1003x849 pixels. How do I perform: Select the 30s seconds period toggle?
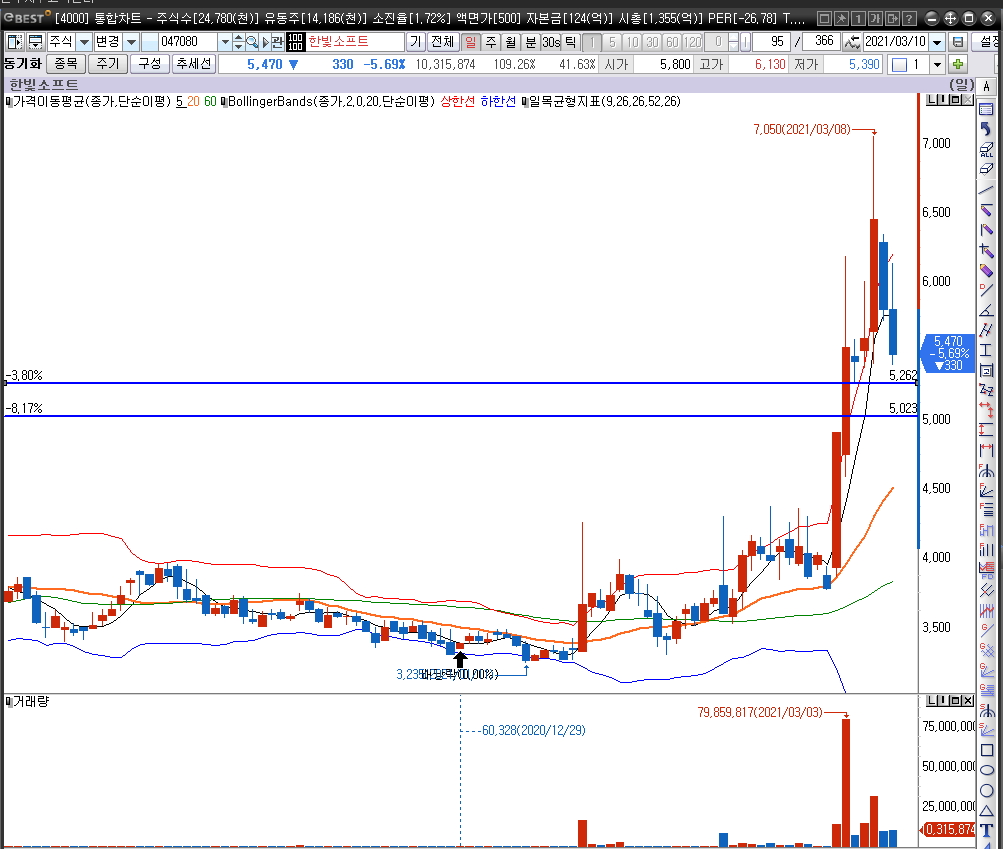coord(551,42)
